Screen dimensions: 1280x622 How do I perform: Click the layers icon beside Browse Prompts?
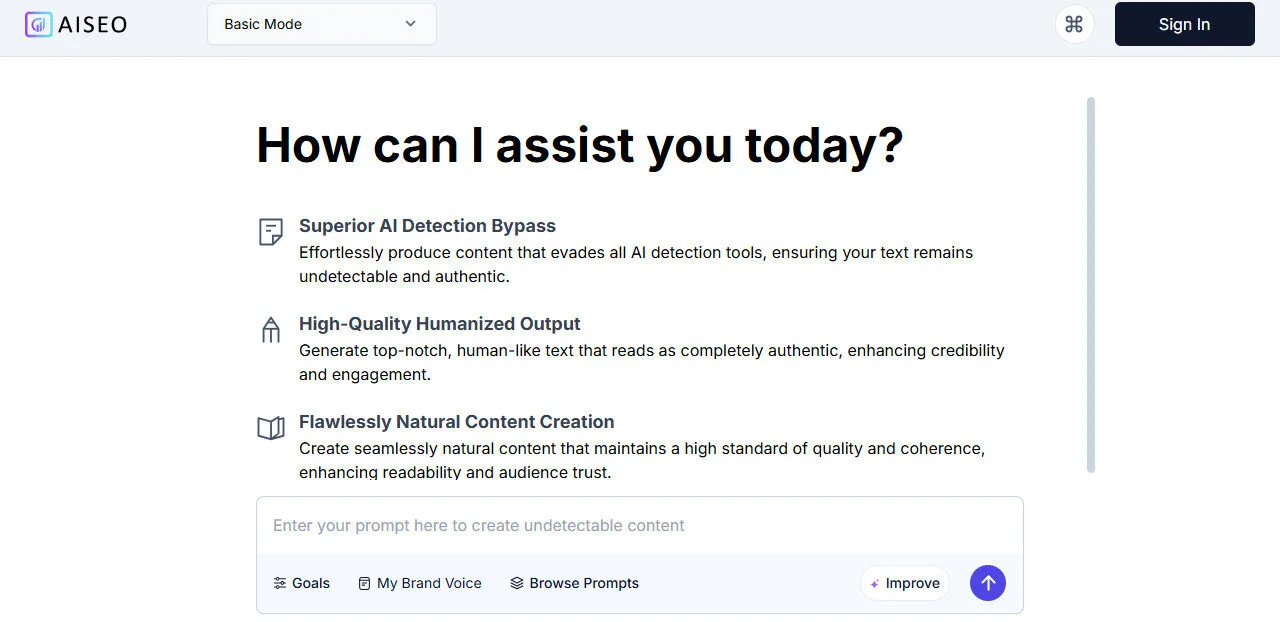click(517, 583)
